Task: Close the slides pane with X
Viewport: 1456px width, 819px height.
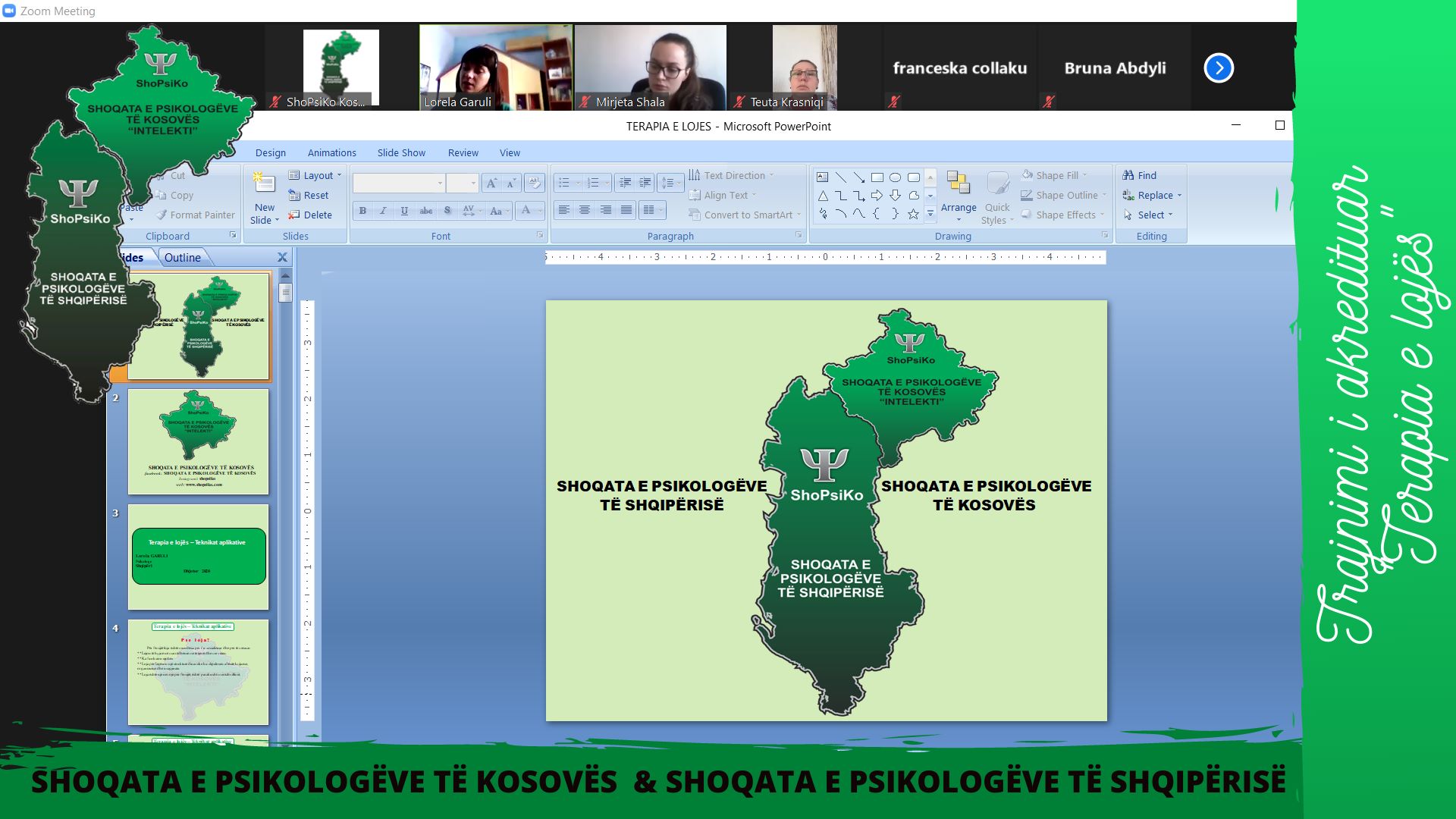Action: coord(282,257)
